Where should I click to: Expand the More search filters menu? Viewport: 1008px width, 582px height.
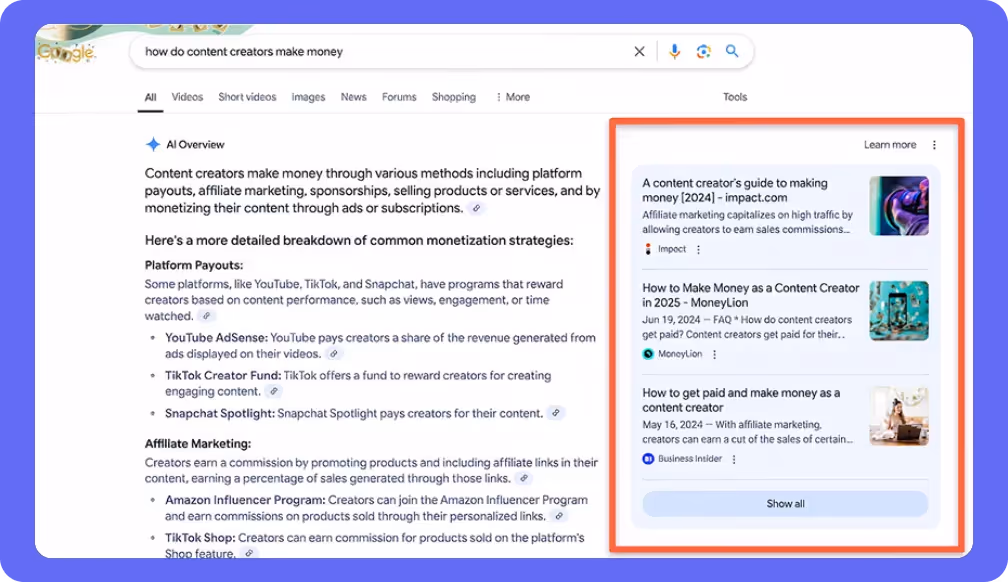(x=512, y=97)
